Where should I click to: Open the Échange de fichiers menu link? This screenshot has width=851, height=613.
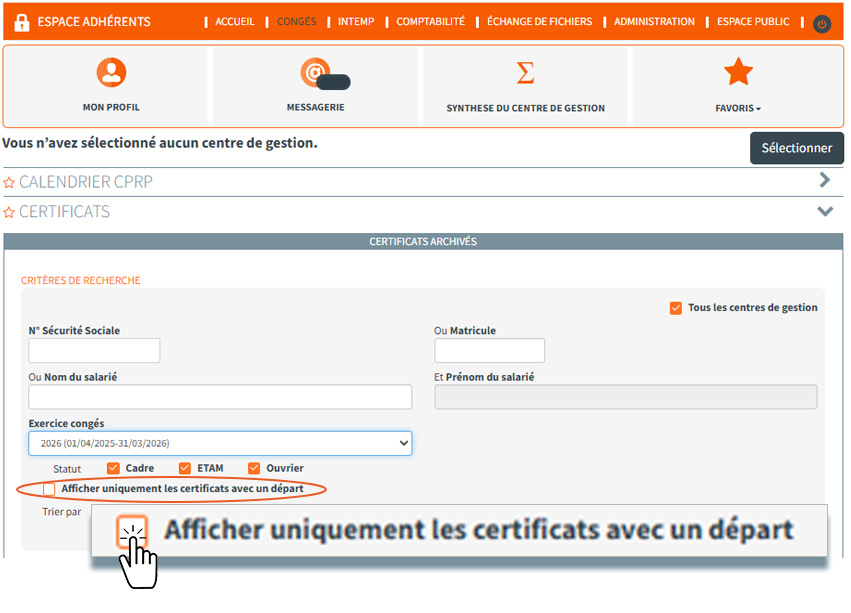[x=539, y=22]
